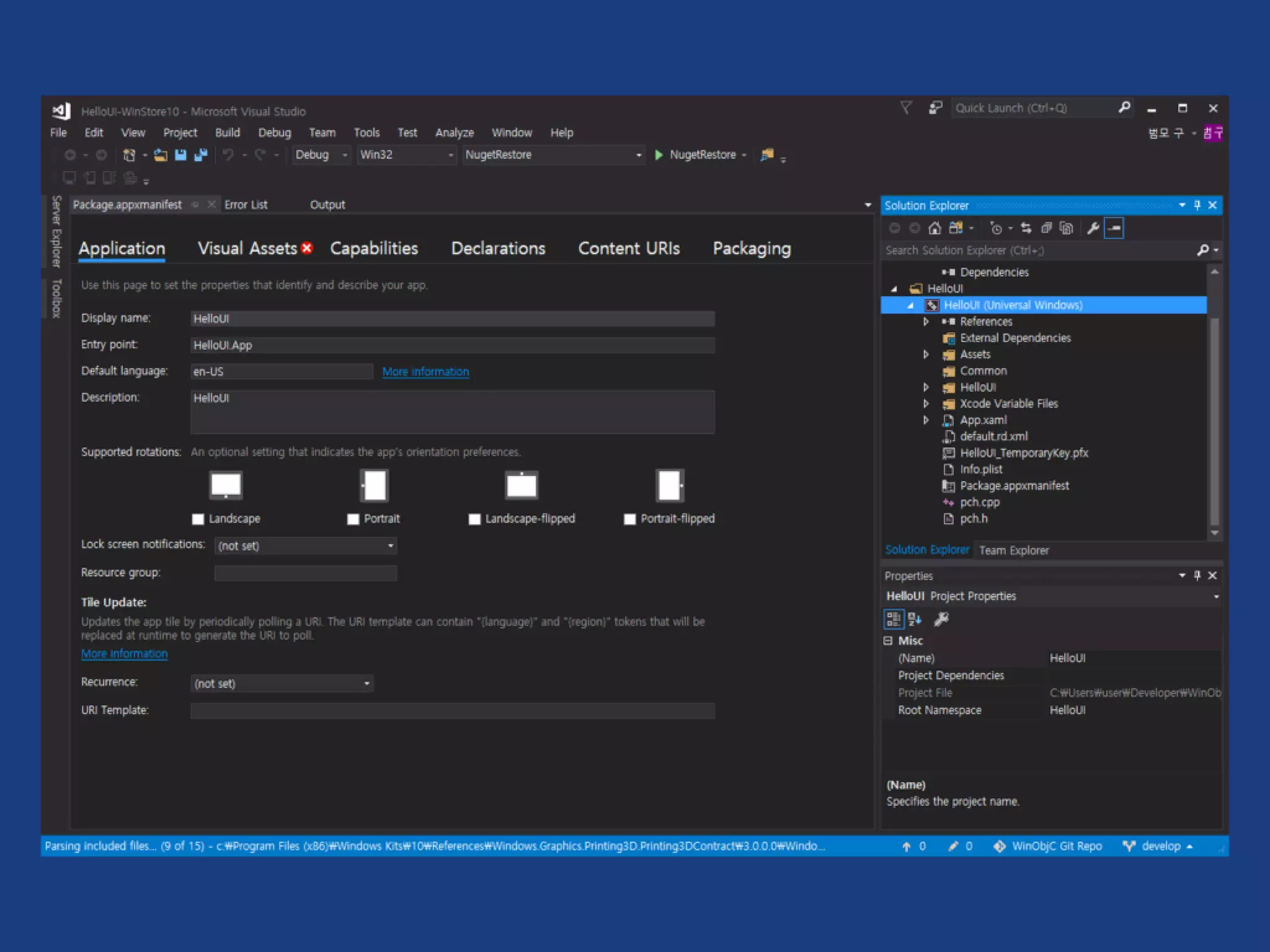Click the Property Pages wrench in Properties panel
The height and width of the screenshot is (952, 1270).
941,619
